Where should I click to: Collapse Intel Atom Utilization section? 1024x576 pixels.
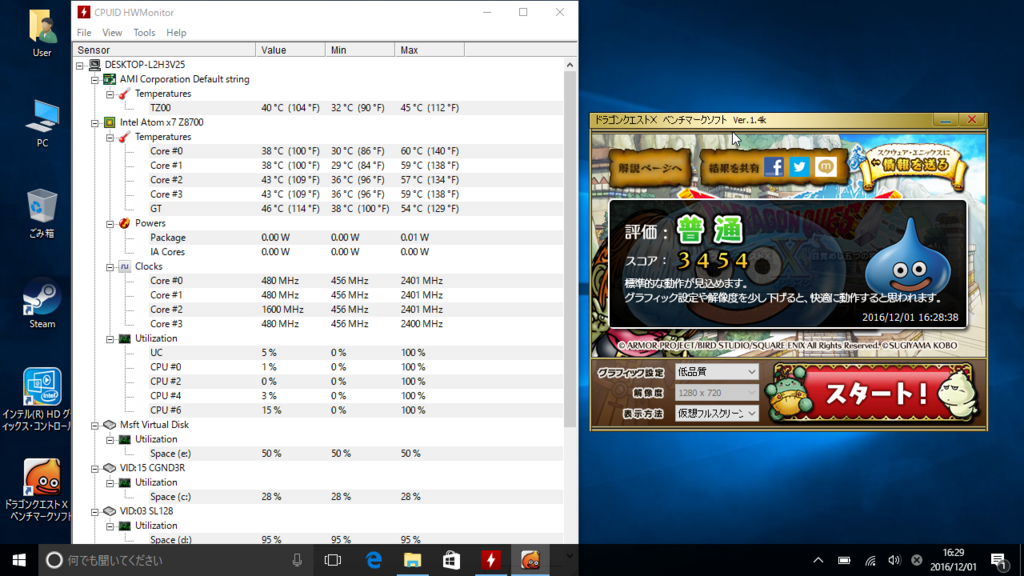tap(110, 338)
